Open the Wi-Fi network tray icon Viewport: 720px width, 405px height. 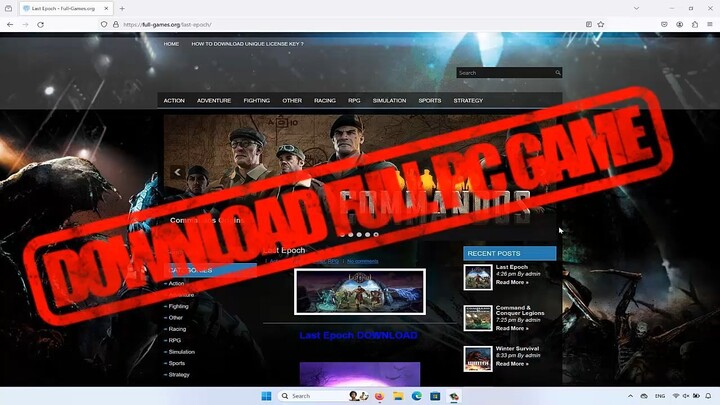tap(675, 396)
